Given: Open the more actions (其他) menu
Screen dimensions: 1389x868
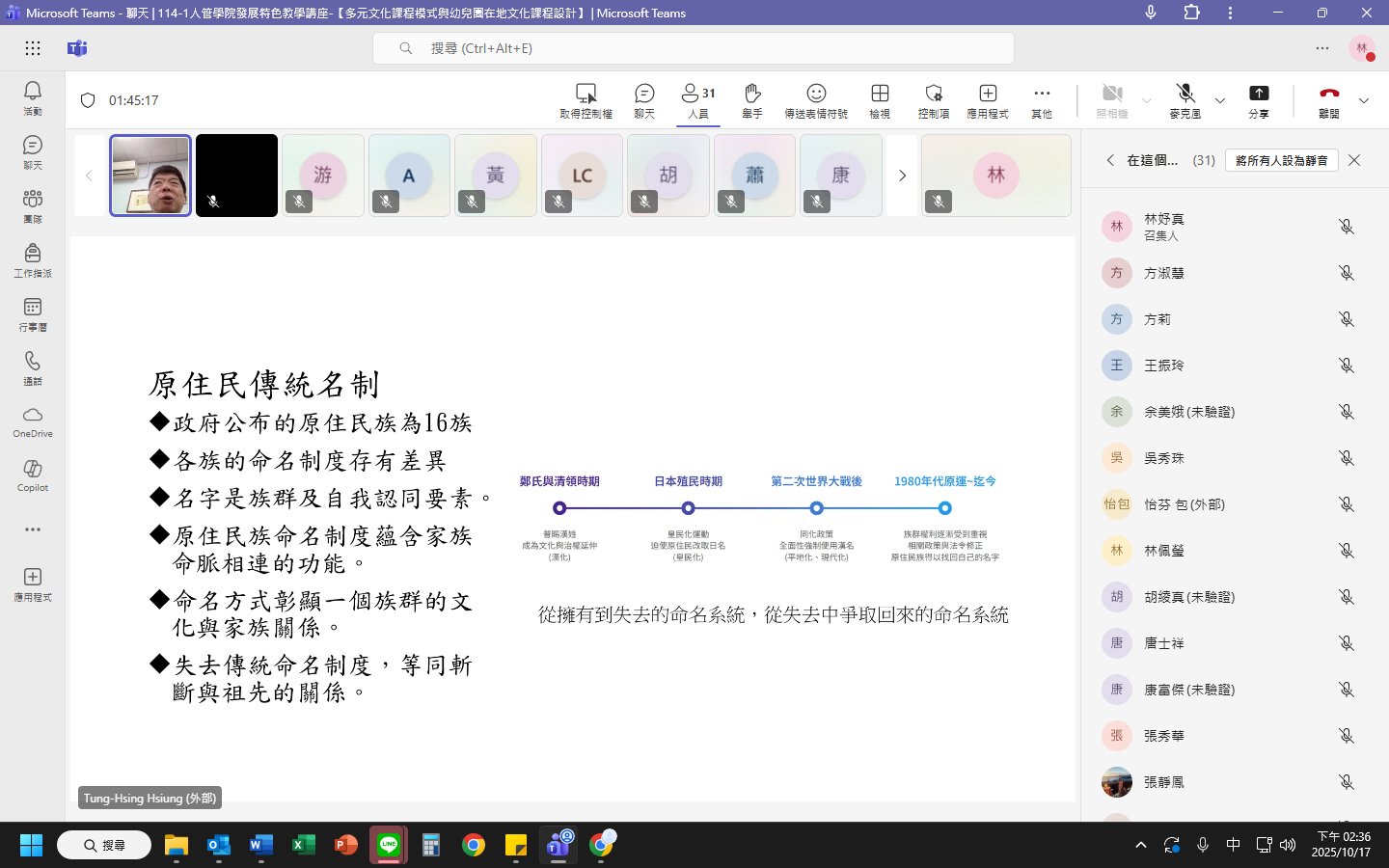Looking at the screenshot, I should coord(1042,99).
